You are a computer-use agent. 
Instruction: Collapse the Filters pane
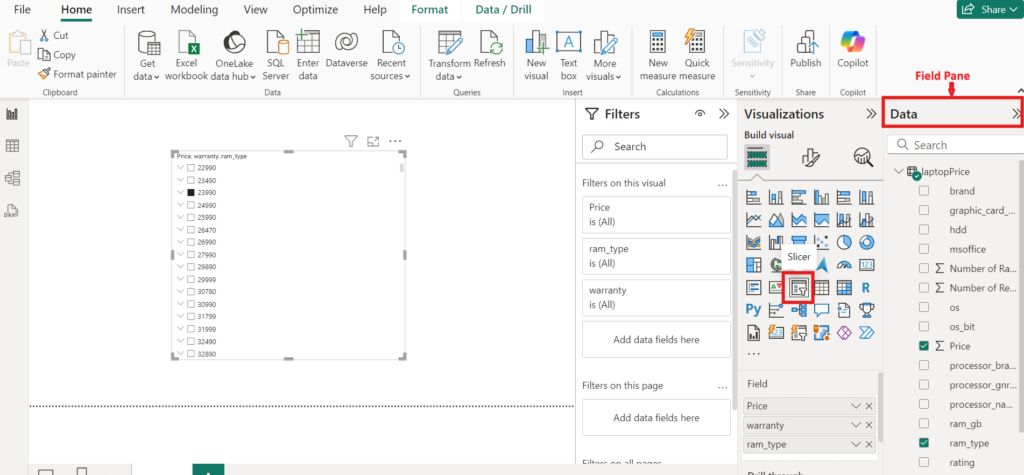[724, 114]
